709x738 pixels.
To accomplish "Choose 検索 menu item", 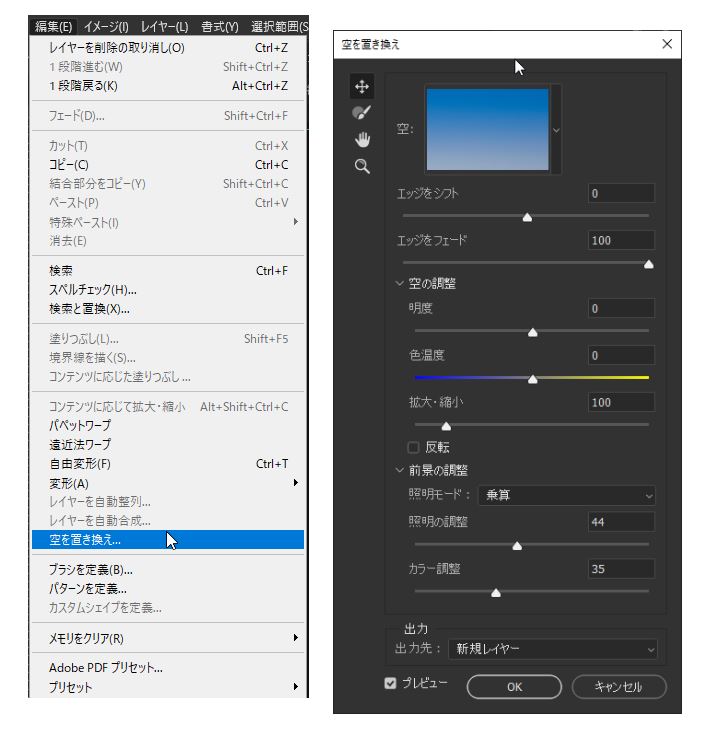I will (x=168, y=271).
